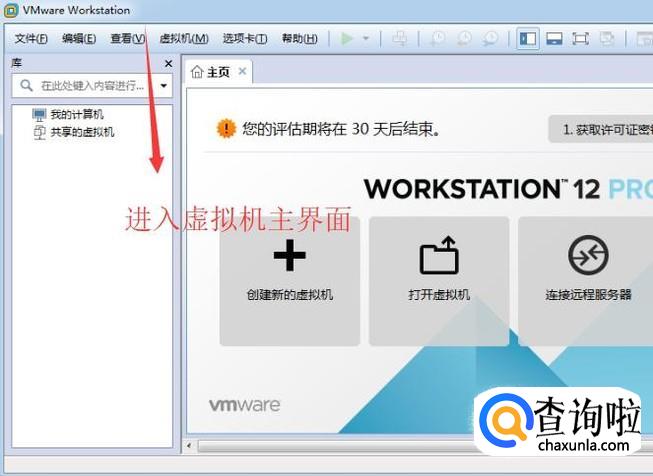Click the full screen mode icon
This screenshot has width=653, height=476.
(581, 39)
